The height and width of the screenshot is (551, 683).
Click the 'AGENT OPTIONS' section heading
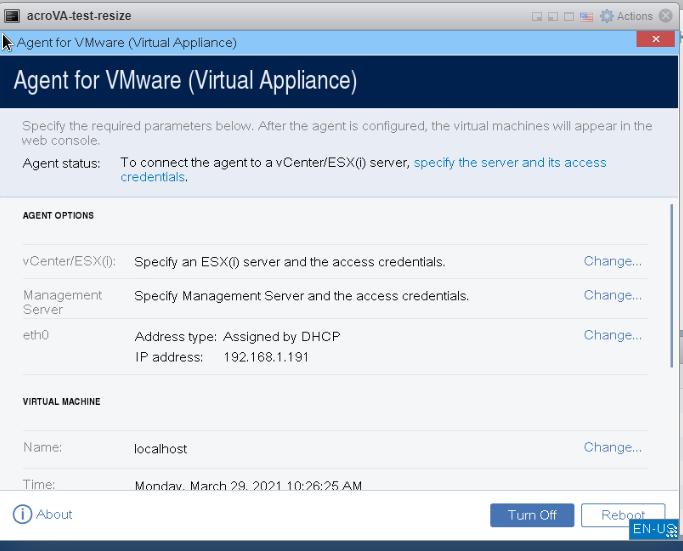click(58, 216)
